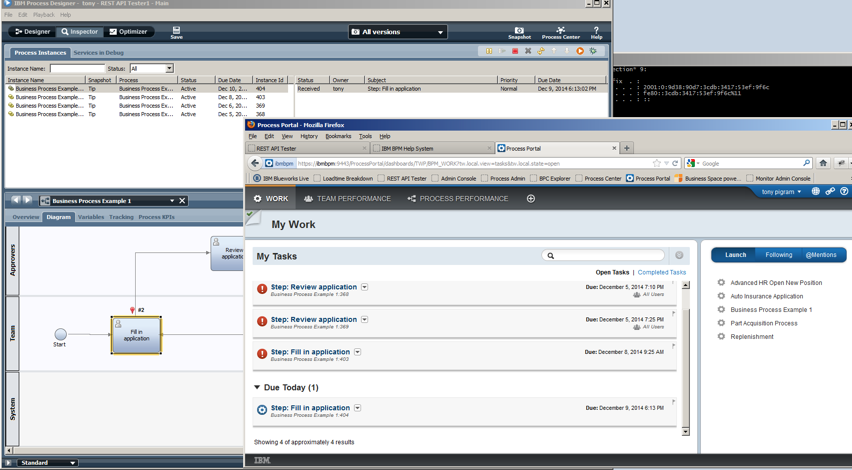
Task: Switch to the Optimizer view
Action: (128, 32)
